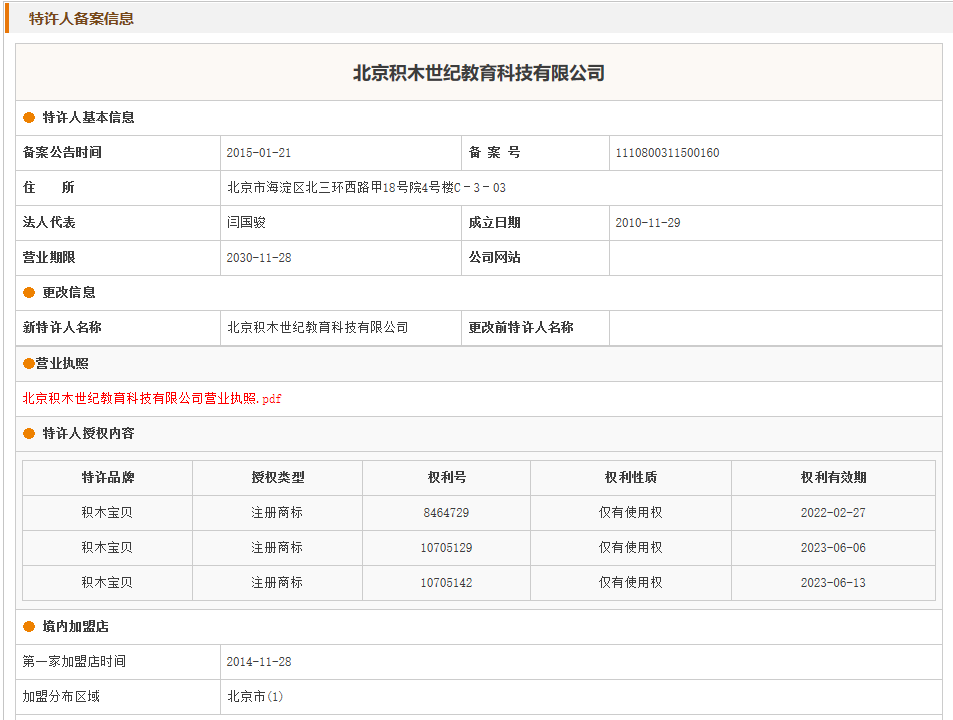Open the 营业执照.pdf business license link
Image resolution: width=953 pixels, height=720 pixels.
[x=152, y=399]
